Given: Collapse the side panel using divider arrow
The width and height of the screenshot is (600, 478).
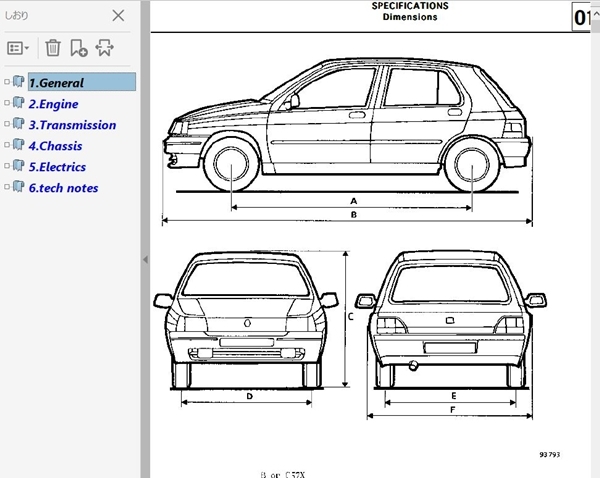Looking at the screenshot, I should 144,260.
